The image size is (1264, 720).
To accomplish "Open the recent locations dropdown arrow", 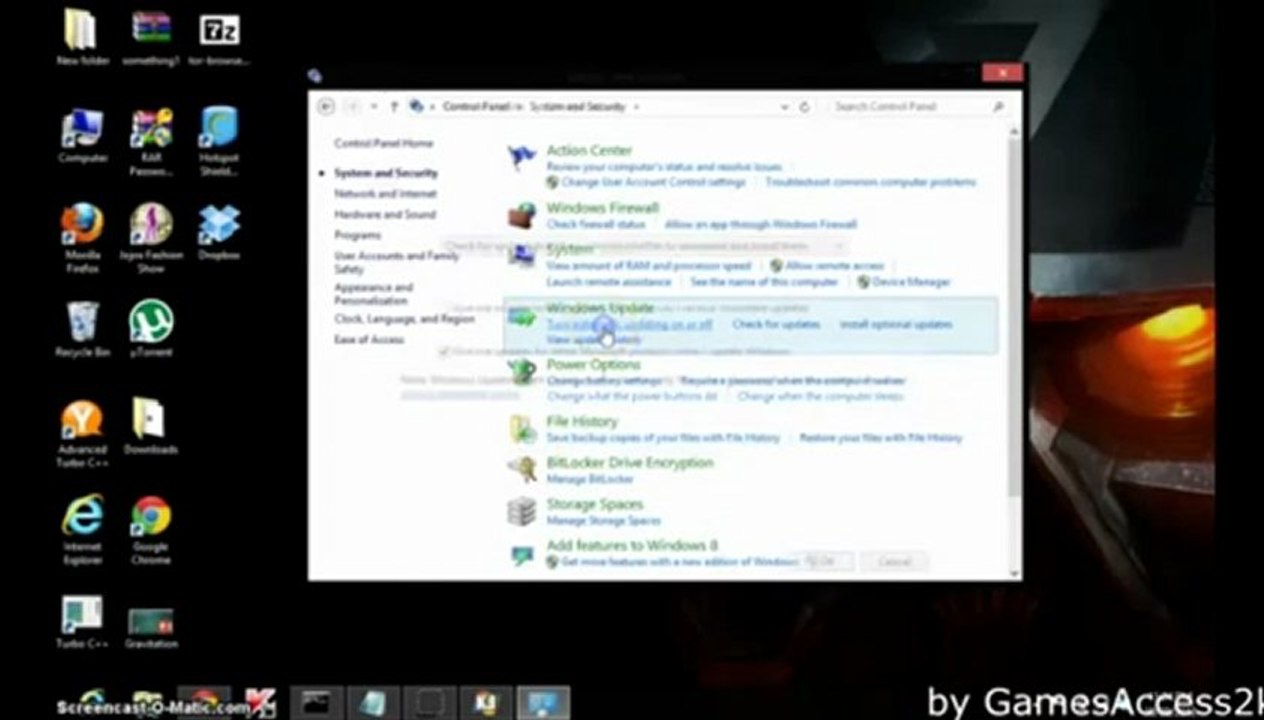I will pyautogui.click(x=374, y=106).
